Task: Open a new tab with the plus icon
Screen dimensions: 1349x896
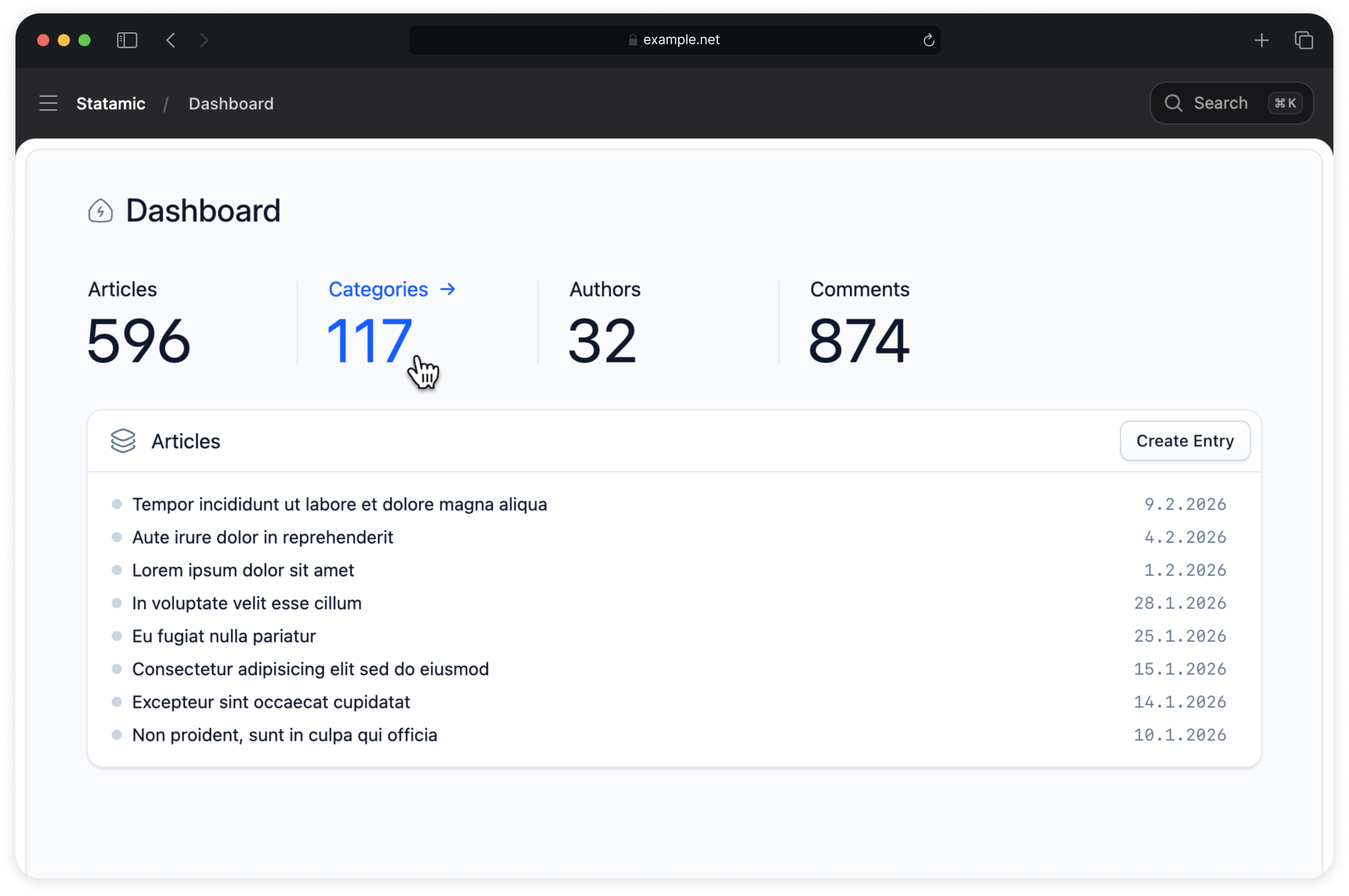Action: tap(1262, 40)
